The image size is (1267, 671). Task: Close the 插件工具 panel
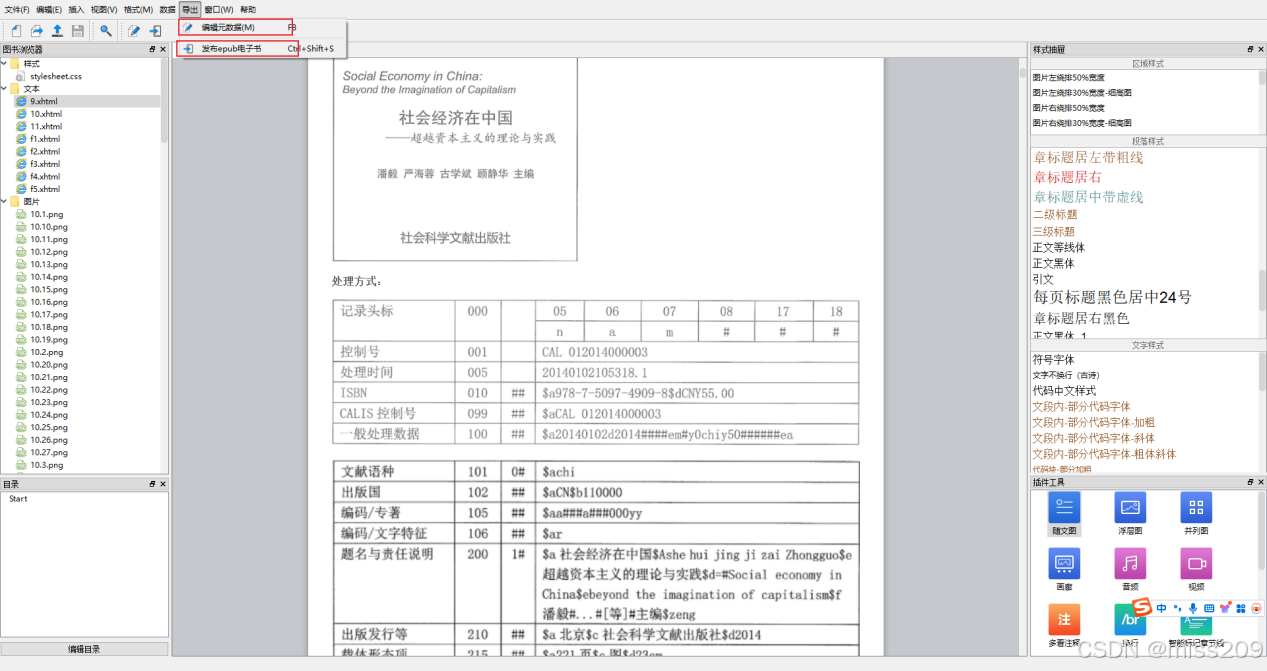pyautogui.click(x=1260, y=483)
